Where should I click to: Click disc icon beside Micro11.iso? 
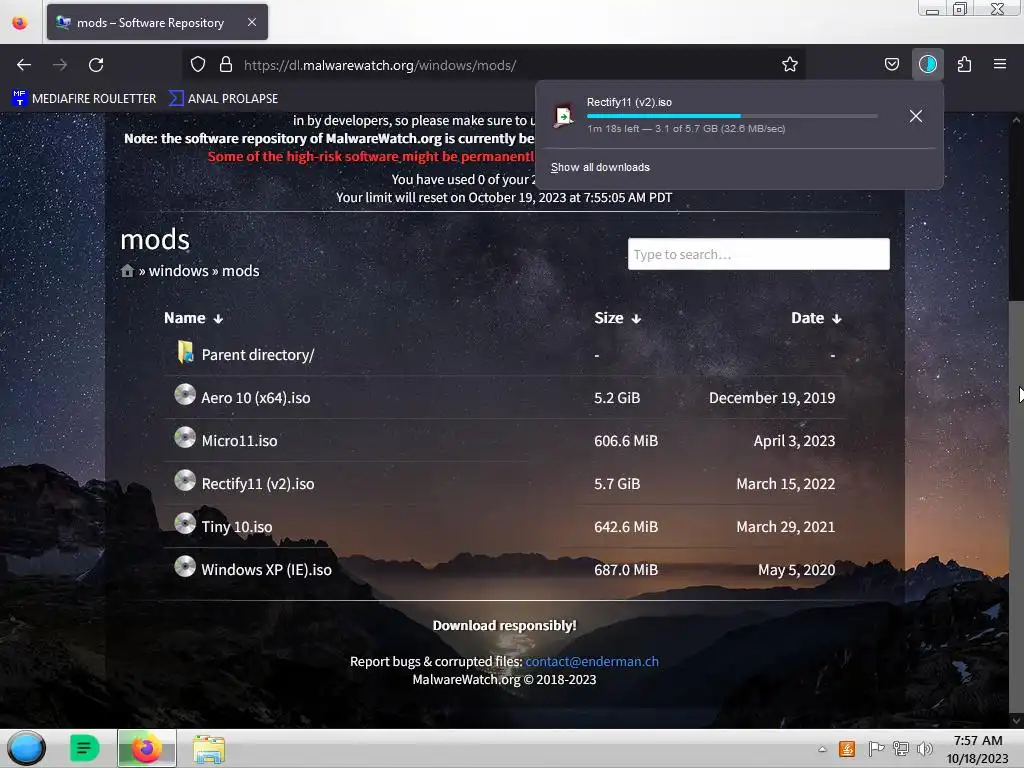tap(185, 438)
